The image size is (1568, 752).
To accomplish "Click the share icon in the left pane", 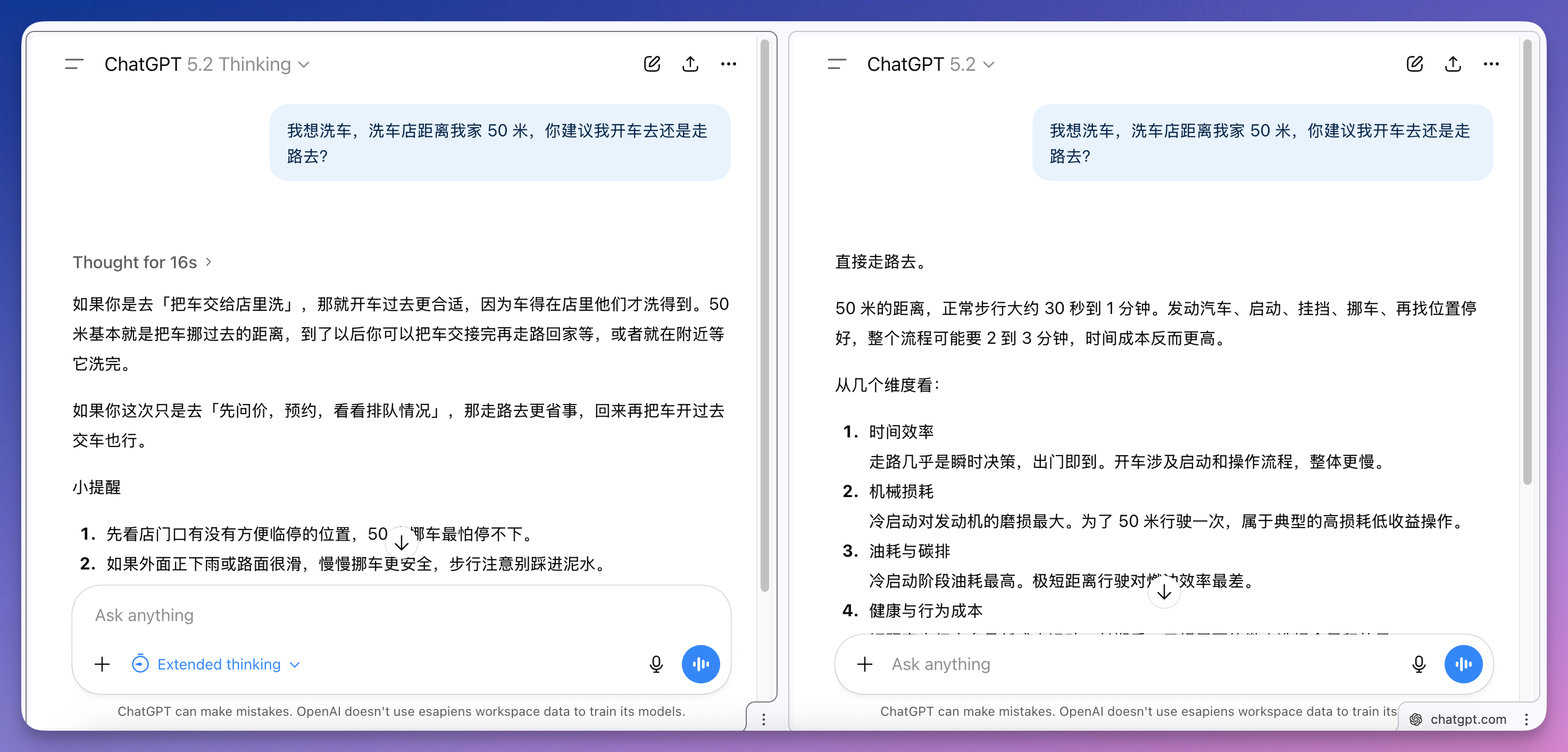I will click(x=690, y=64).
